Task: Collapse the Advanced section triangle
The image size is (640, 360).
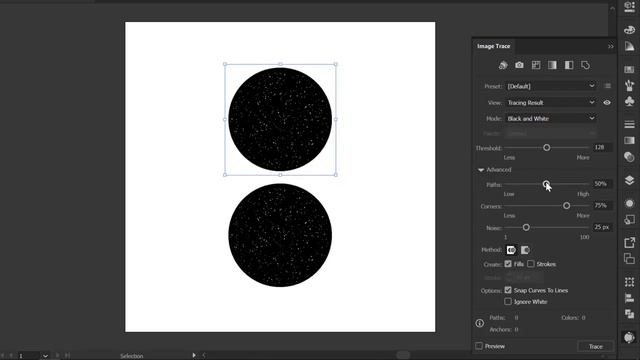Action: (481, 170)
